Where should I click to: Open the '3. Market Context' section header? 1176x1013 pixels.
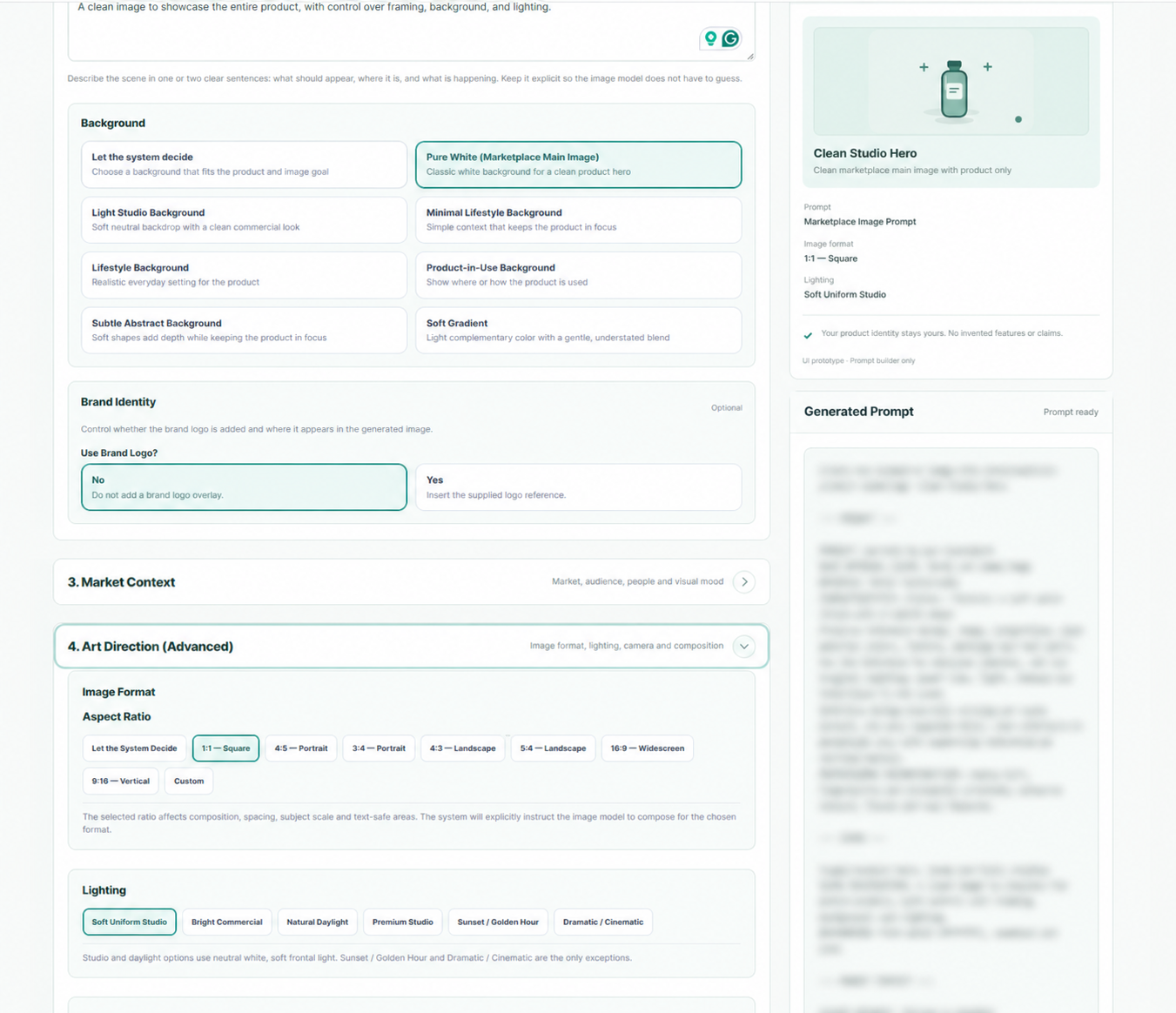pos(412,582)
